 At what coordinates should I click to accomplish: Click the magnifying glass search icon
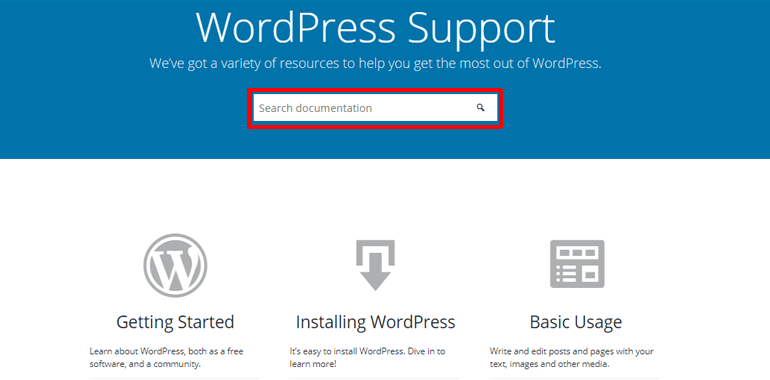[x=480, y=108]
